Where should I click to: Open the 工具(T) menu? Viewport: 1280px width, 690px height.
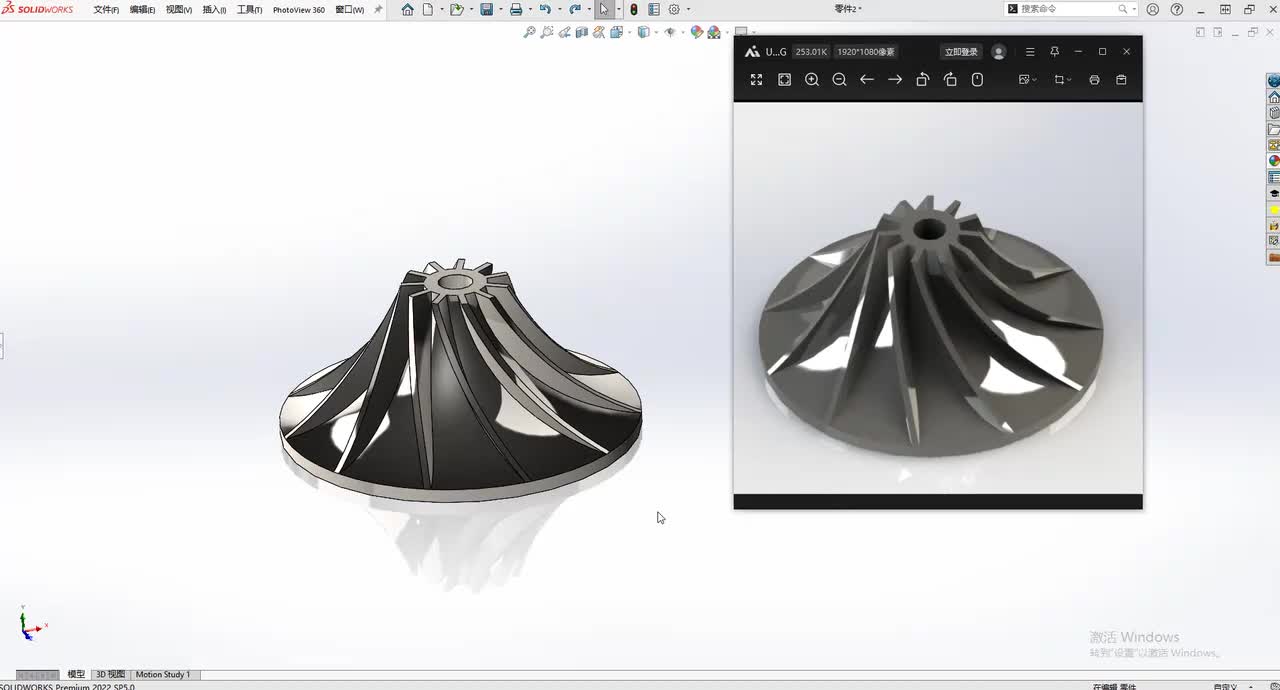tap(249, 10)
